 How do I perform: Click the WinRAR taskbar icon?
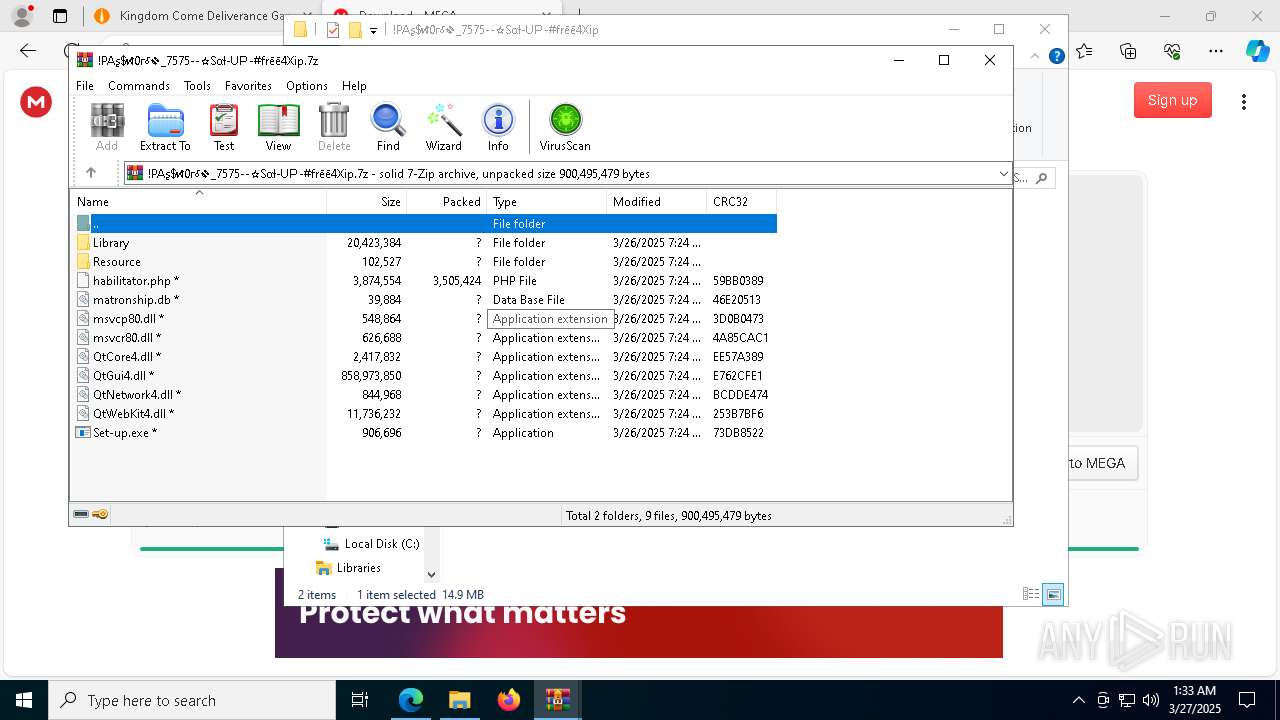click(557, 700)
